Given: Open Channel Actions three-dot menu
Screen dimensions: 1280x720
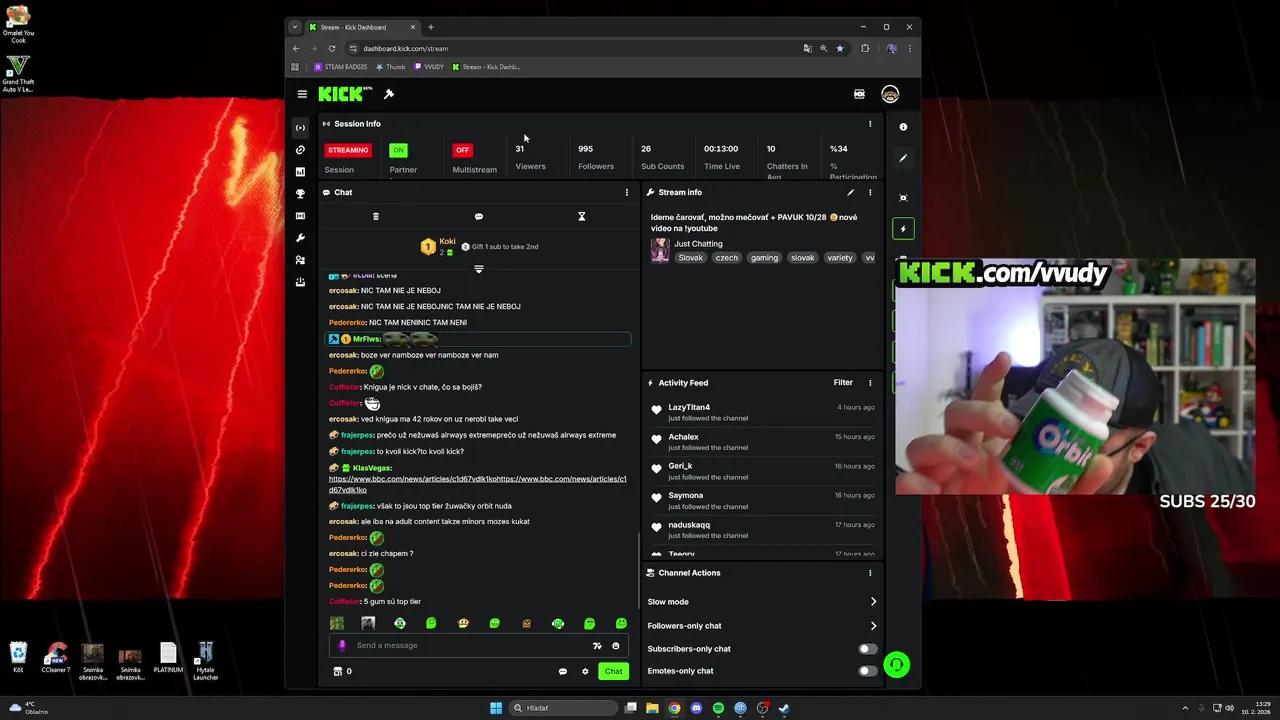Looking at the screenshot, I should [x=870, y=573].
